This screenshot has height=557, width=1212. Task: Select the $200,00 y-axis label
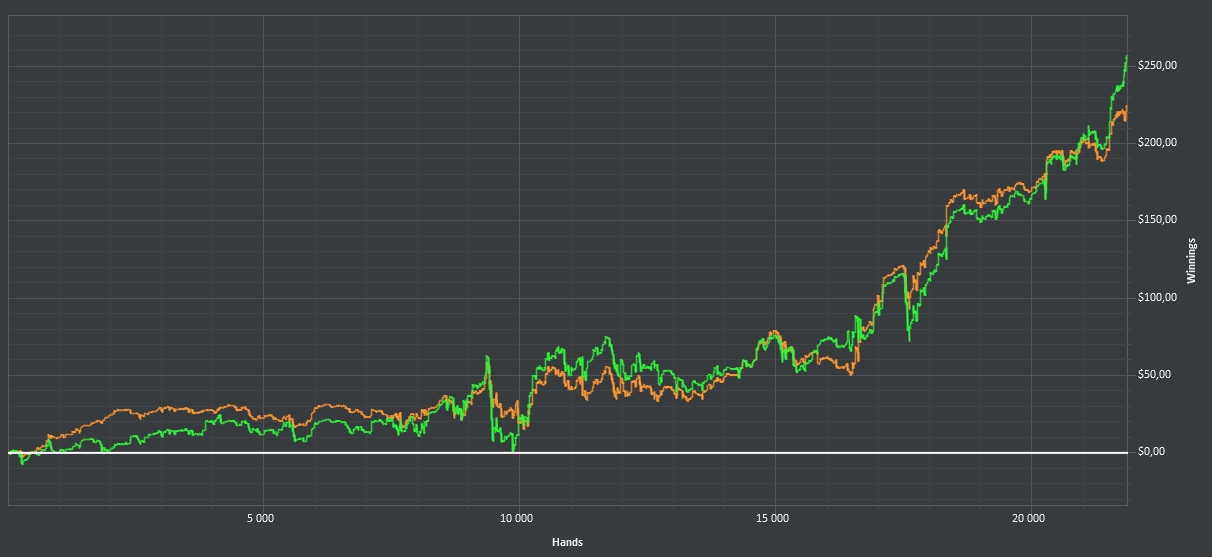tap(1157, 143)
